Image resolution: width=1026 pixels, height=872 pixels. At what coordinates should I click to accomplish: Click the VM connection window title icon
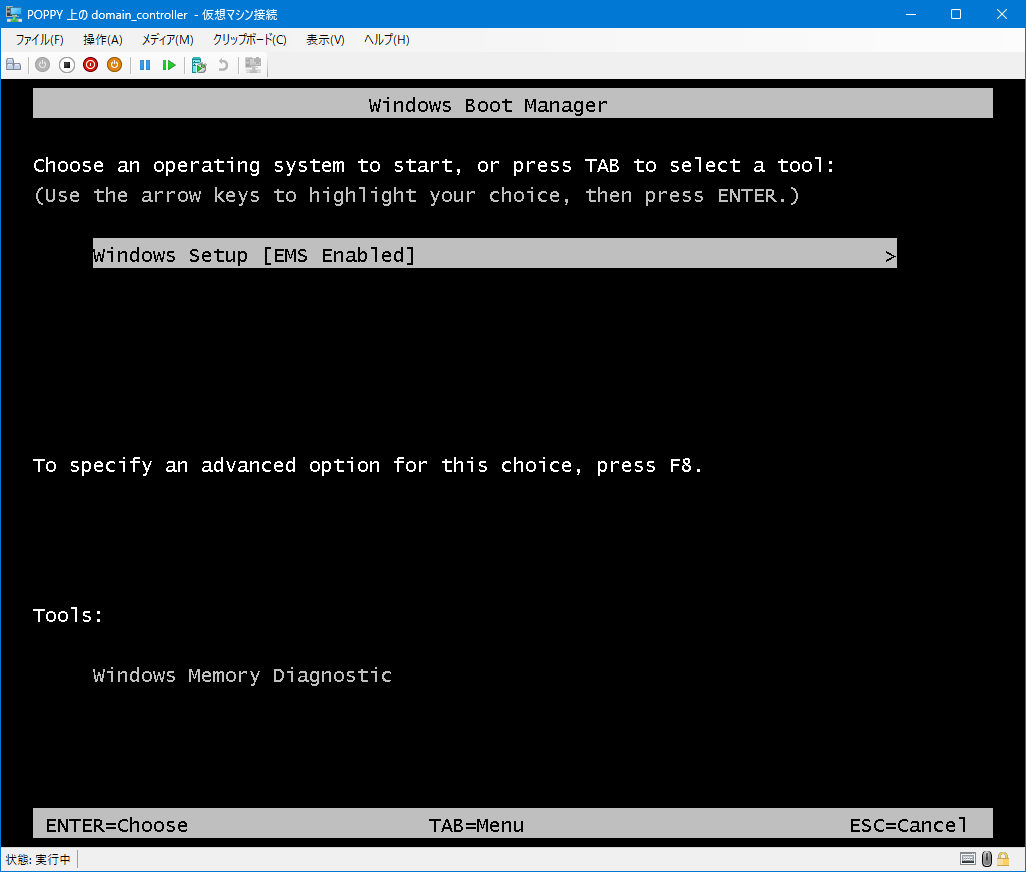pyautogui.click(x=13, y=14)
